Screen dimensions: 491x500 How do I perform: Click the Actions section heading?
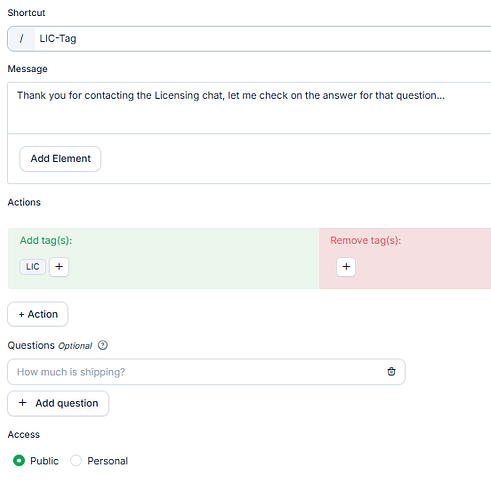click(x=24, y=202)
